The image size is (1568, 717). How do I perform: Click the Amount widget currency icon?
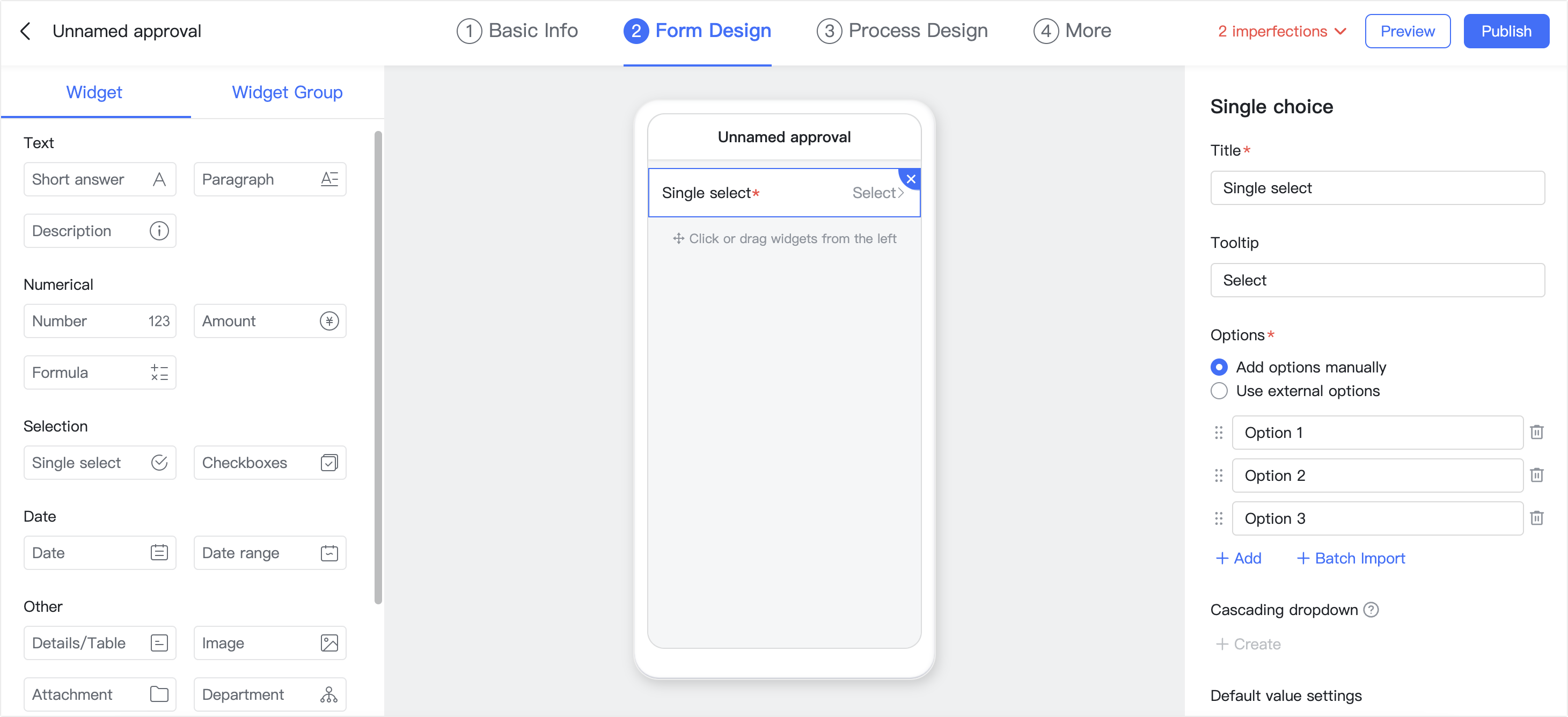329,321
